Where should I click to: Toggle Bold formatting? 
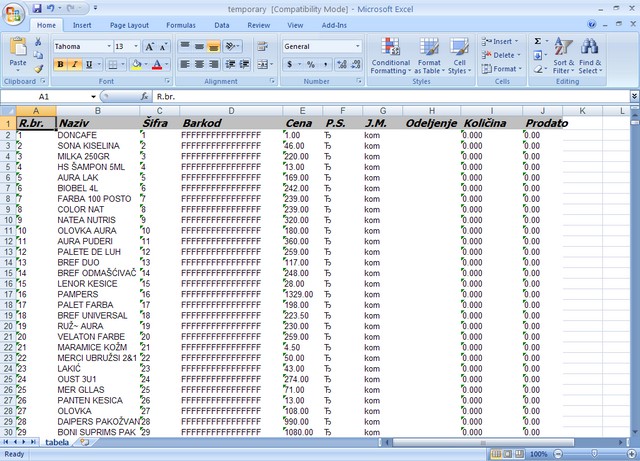tap(59, 64)
